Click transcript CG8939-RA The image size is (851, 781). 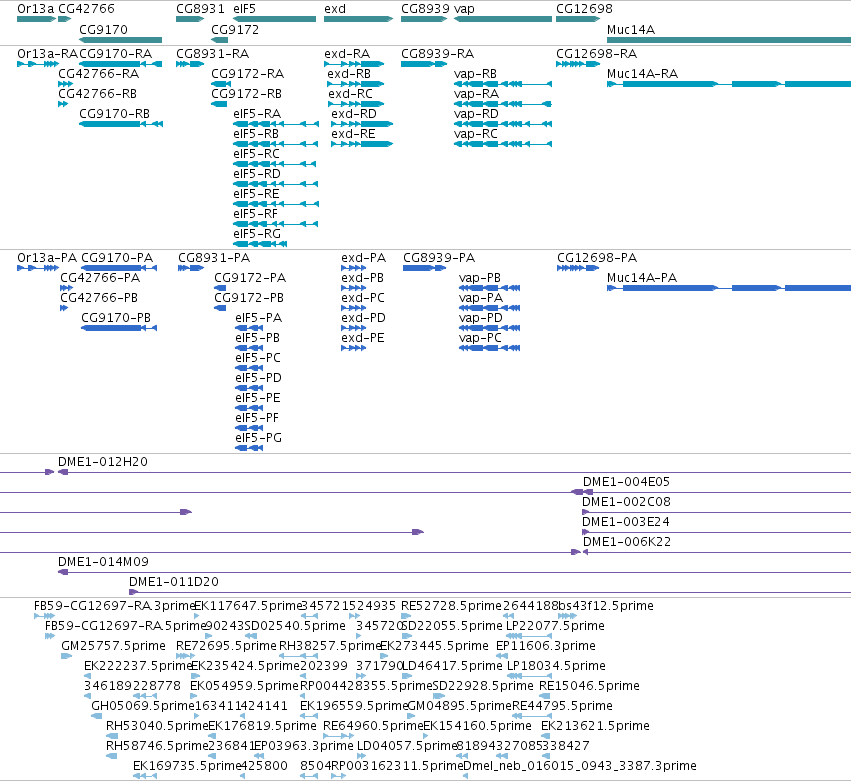point(424,64)
